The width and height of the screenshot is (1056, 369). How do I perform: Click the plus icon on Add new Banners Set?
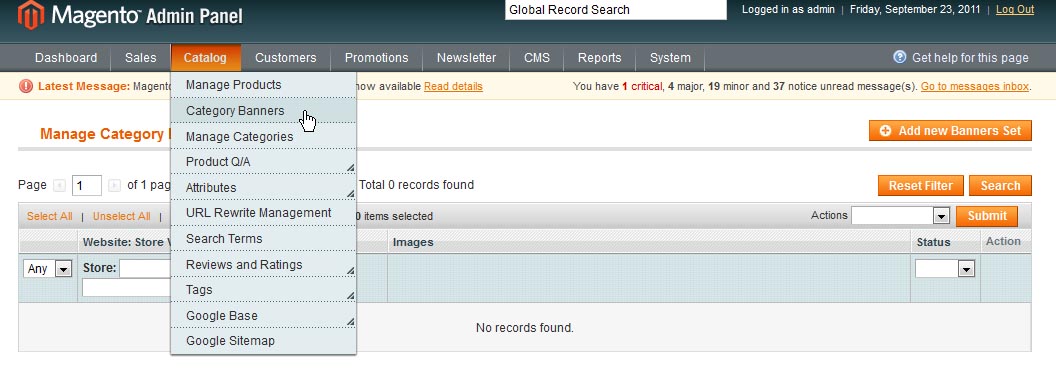[x=886, y=131]
